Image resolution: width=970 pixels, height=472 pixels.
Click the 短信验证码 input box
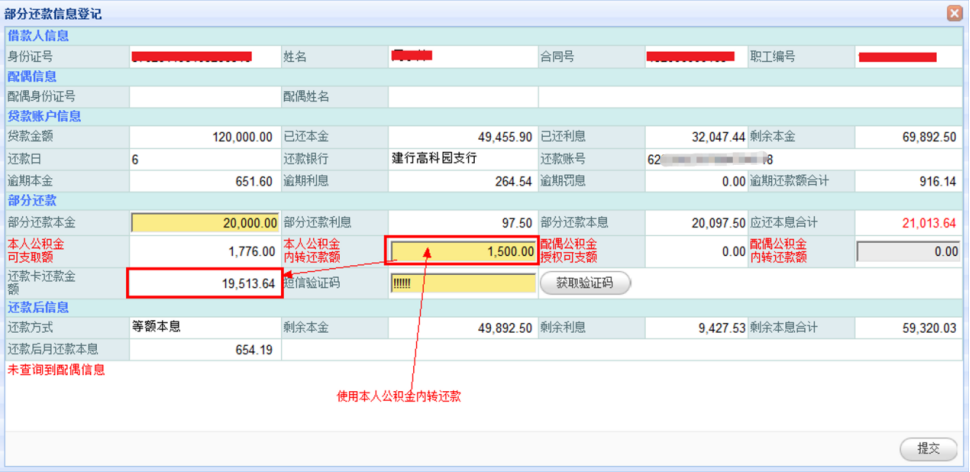coord(463,283)
